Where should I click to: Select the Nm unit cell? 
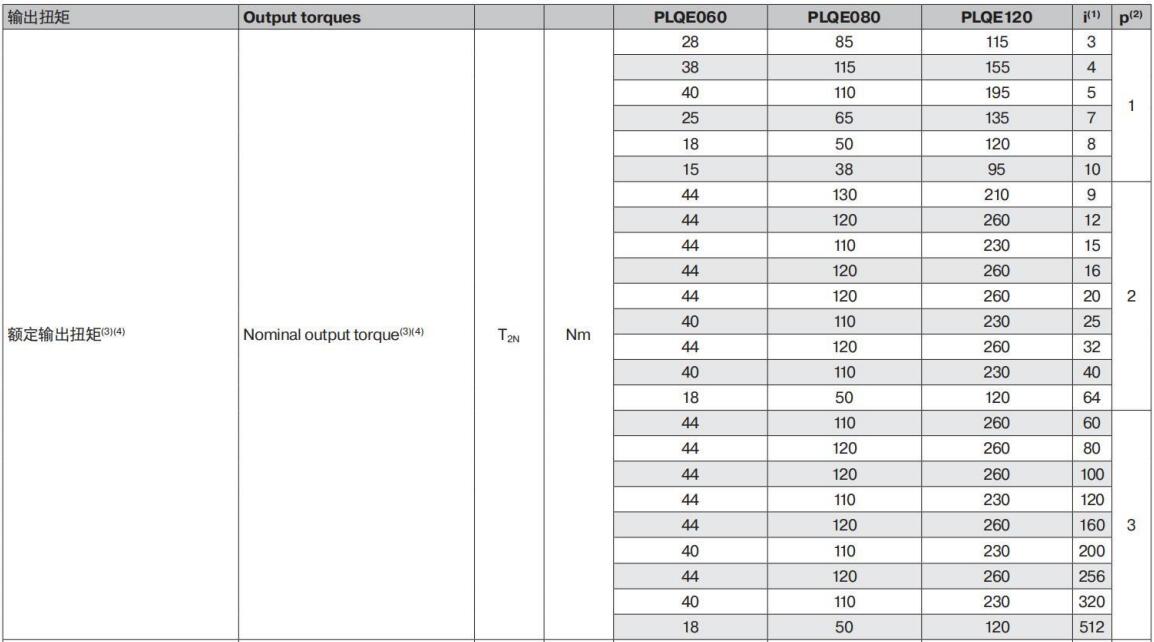coord(577,336)
